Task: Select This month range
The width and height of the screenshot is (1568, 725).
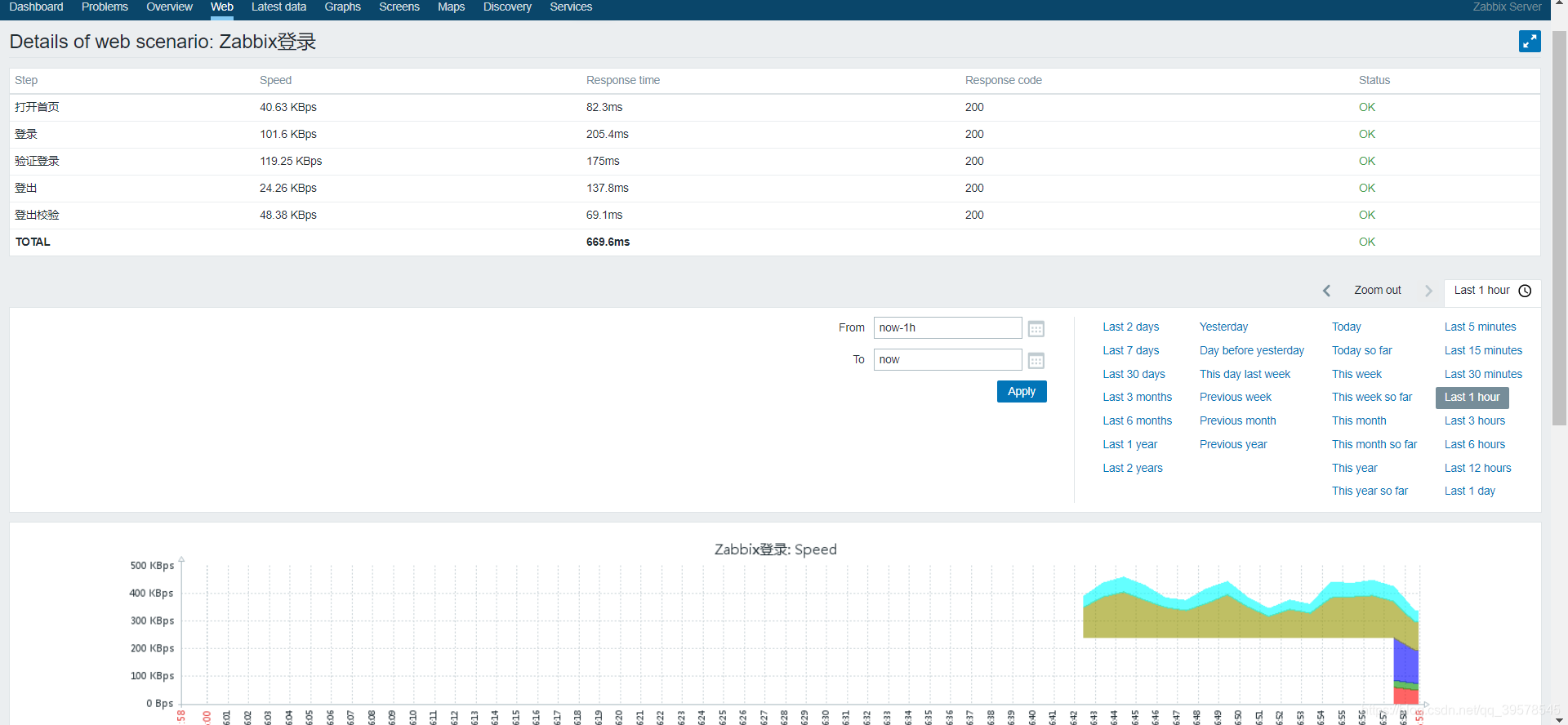Action: (x=1359, y=421)
